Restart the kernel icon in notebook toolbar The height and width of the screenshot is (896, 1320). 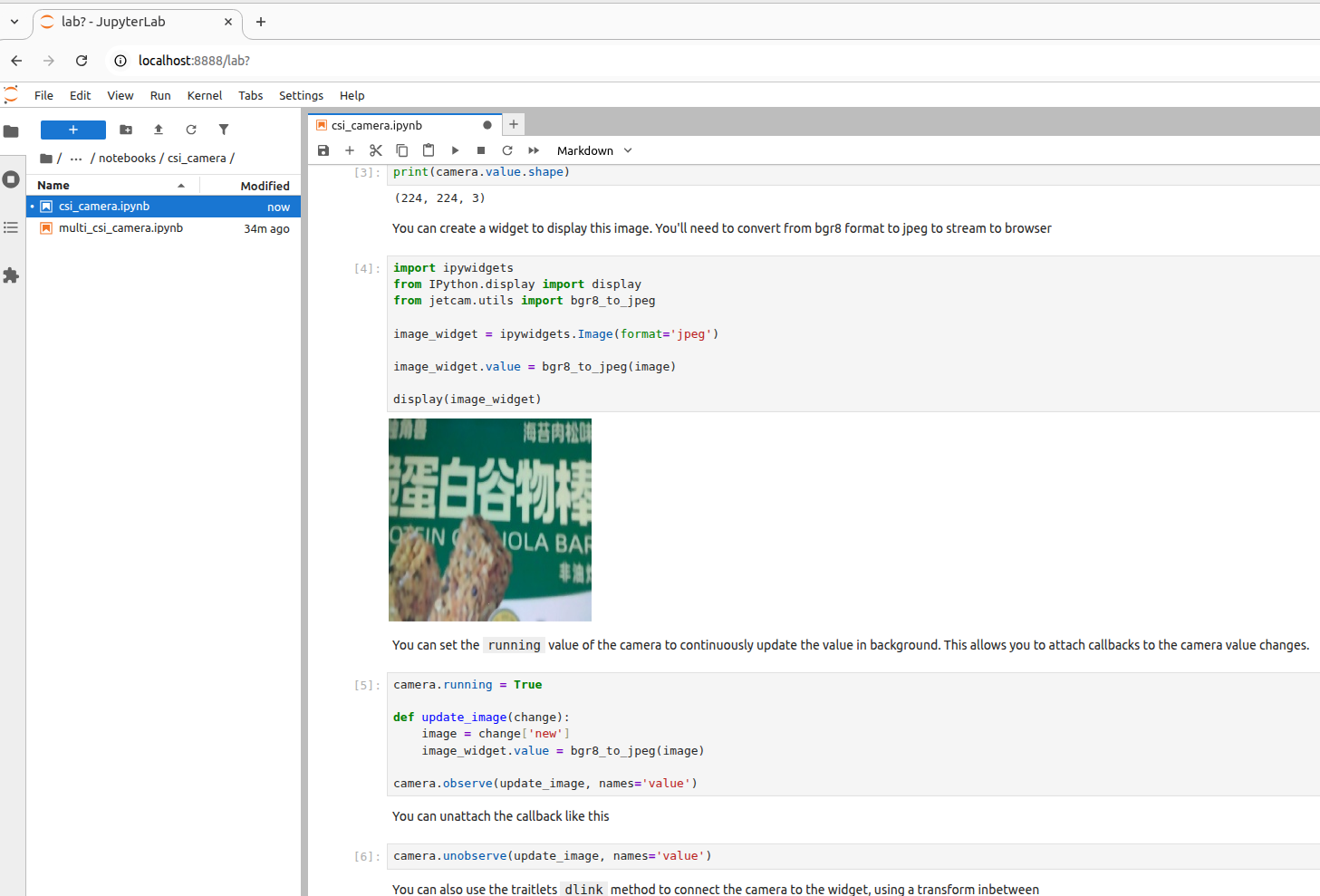(x=507, y=150)
